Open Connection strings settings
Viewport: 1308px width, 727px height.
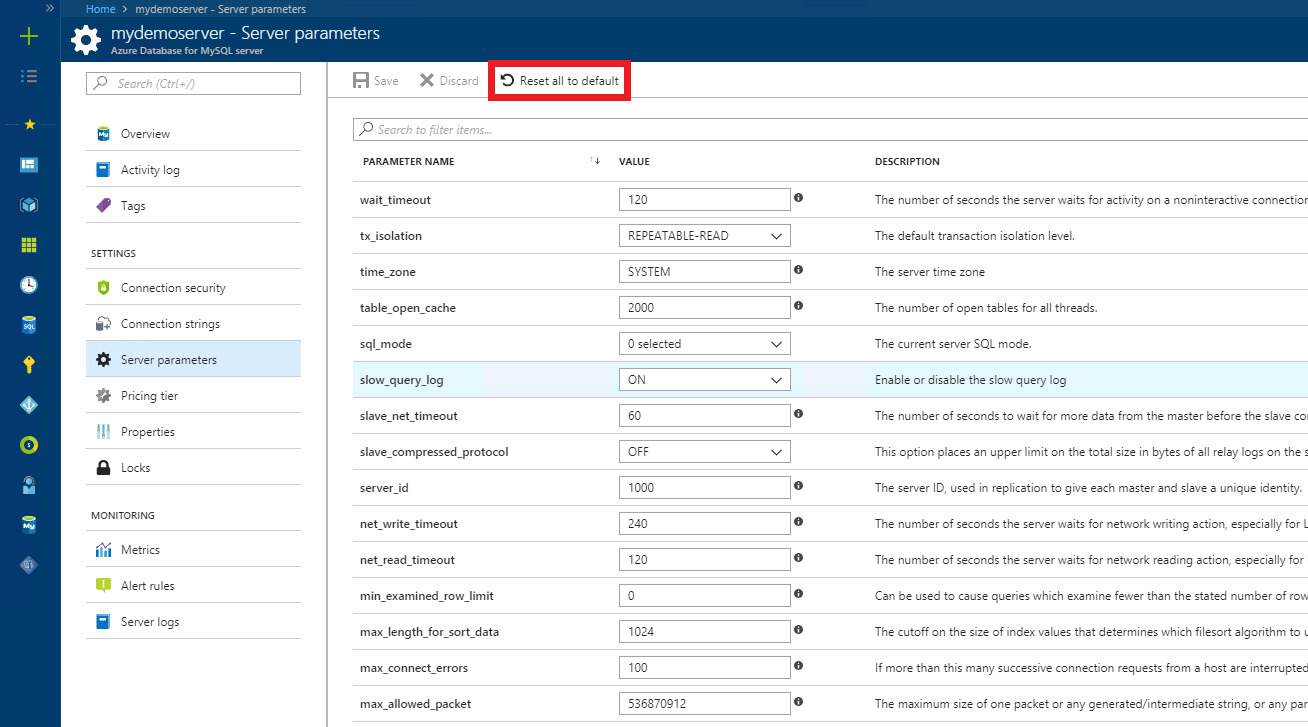(x=193, y=323)
